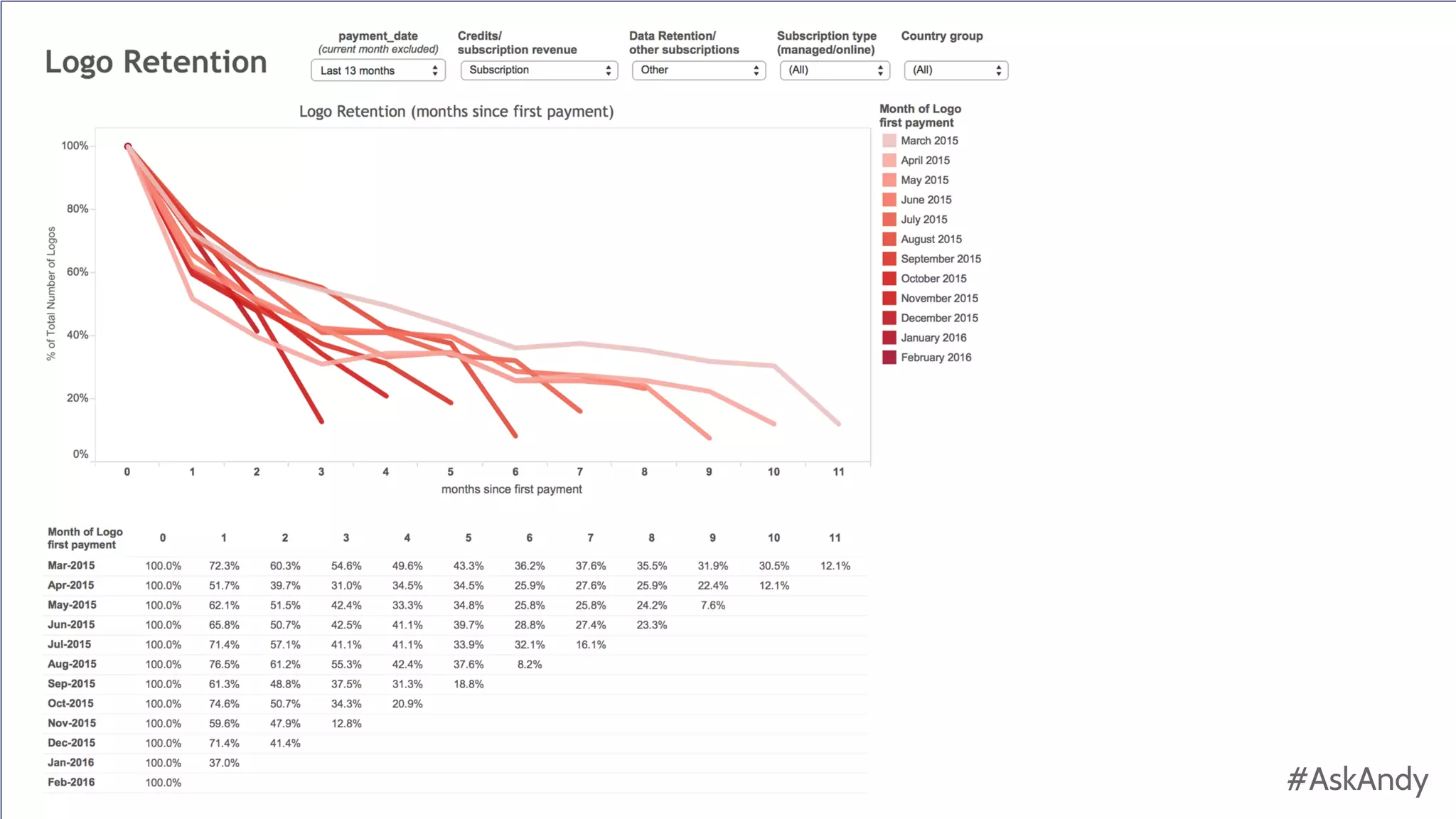Select the June 2015 legend swatch

(889, 200)
